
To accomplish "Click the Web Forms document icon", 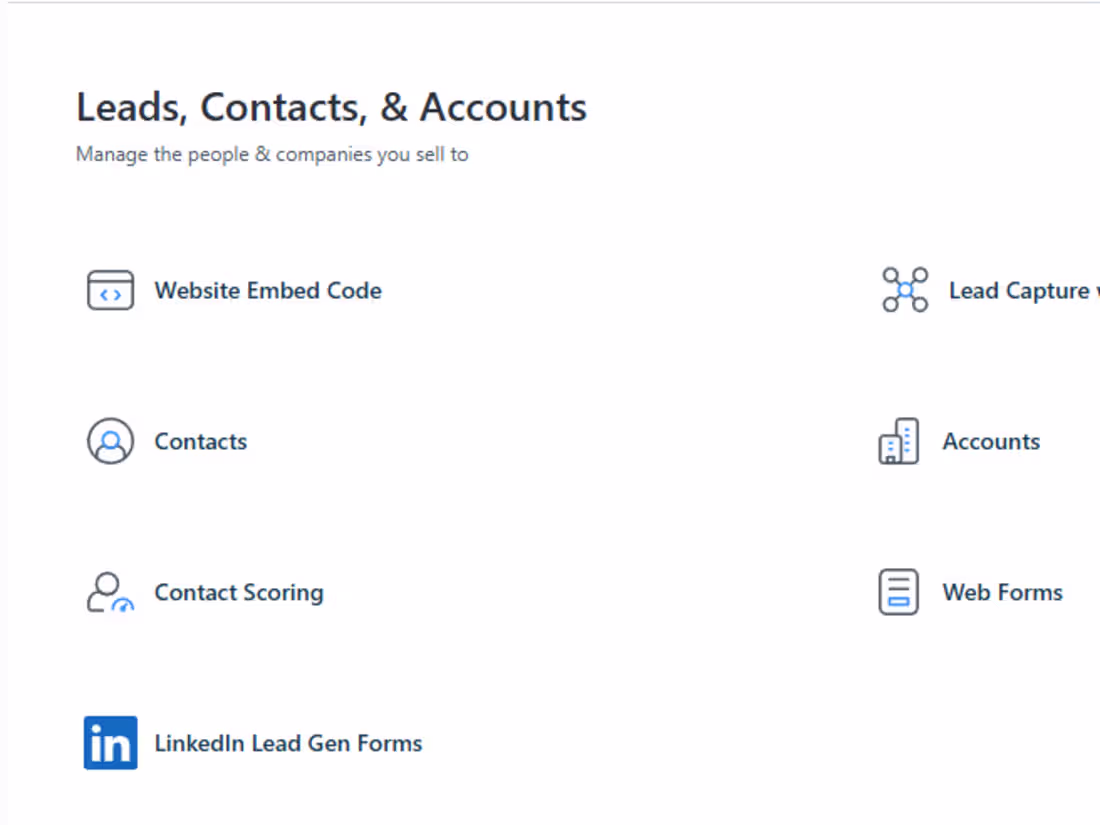I will pos(898,592).
